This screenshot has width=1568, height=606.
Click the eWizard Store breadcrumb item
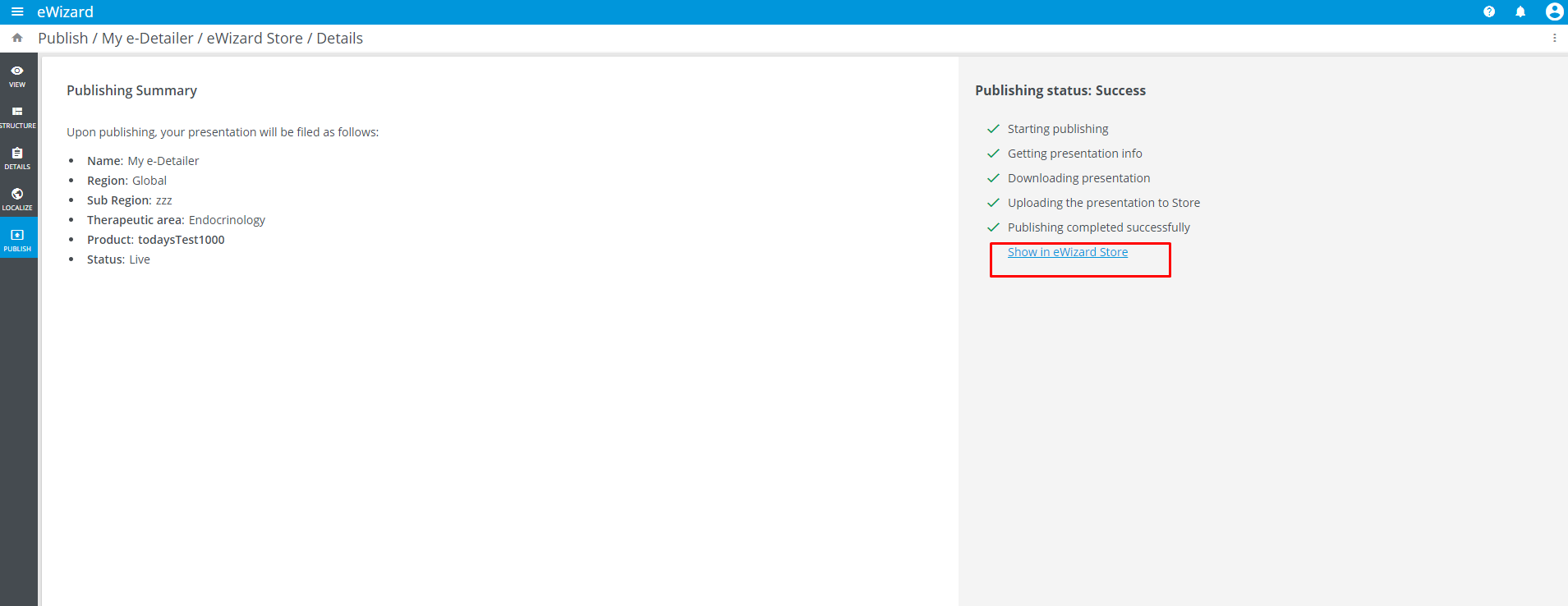[255, 39]
